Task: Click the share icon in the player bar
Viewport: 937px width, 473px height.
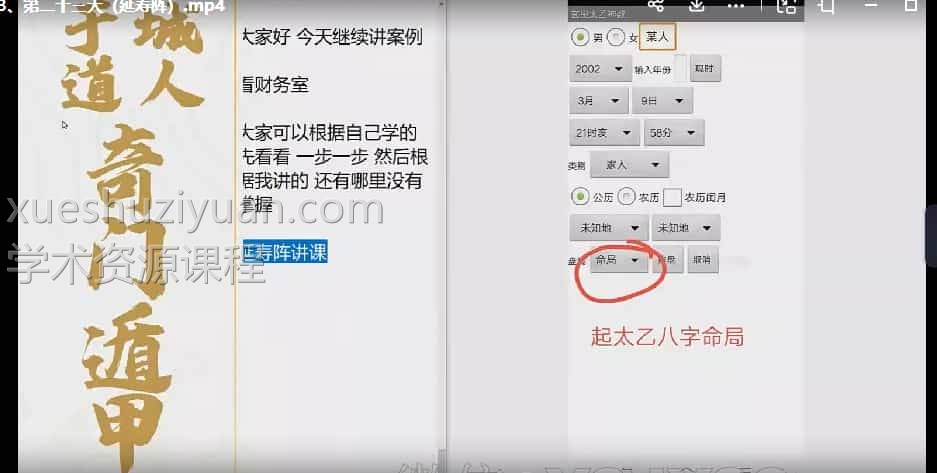Action: pos(656,5)
